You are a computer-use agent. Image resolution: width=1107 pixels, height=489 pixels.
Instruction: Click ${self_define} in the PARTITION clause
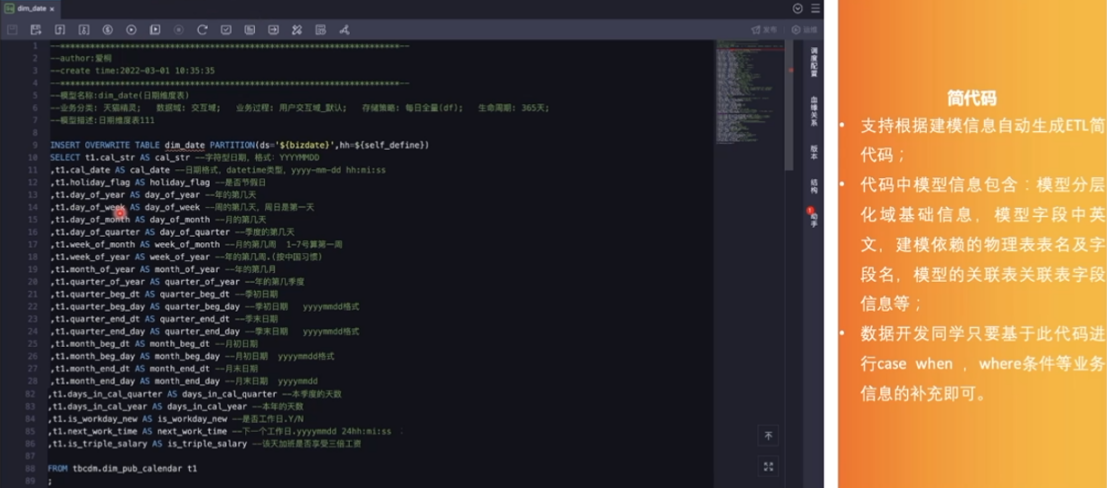[x=391, y=145]
